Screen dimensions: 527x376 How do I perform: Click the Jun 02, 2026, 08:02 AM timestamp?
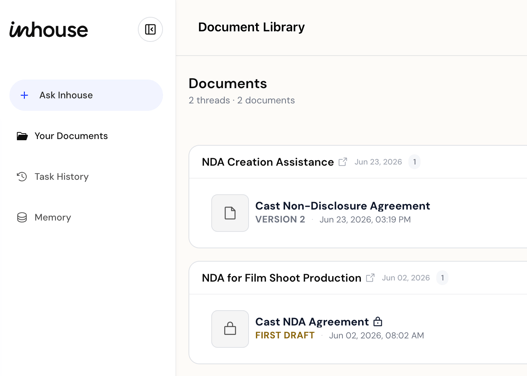376,336
